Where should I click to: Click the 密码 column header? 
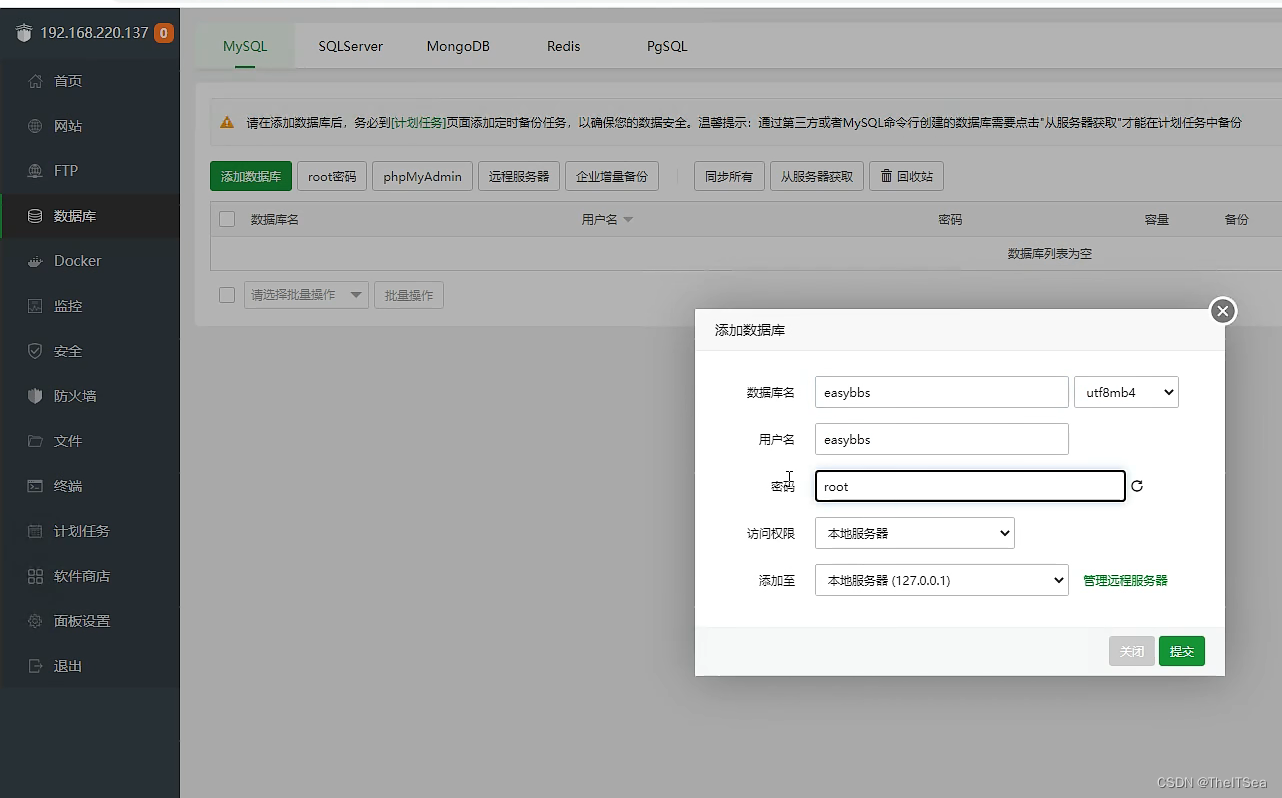[x=950, y=219]
